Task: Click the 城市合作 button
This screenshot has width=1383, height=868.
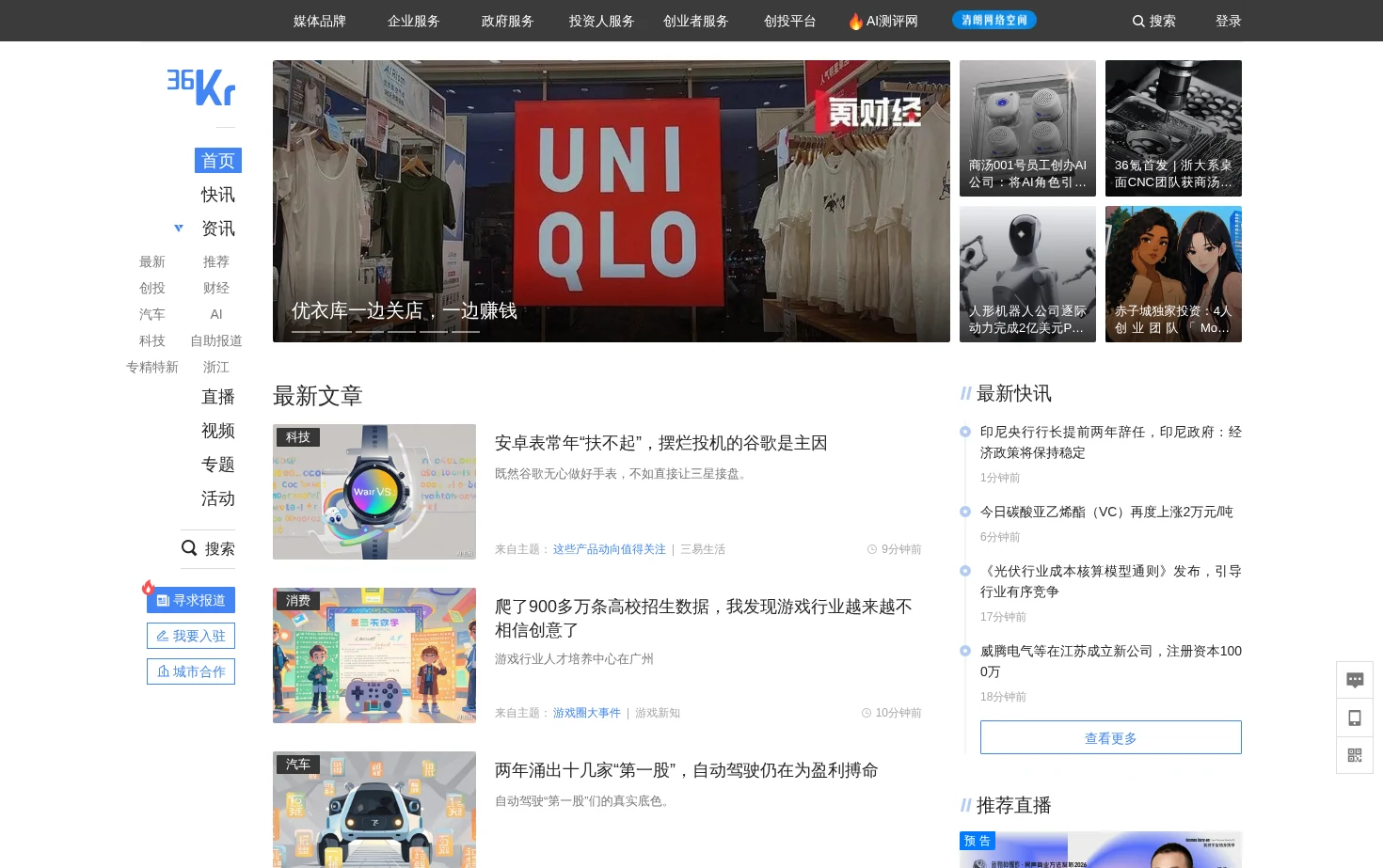Action: (191, 671)
